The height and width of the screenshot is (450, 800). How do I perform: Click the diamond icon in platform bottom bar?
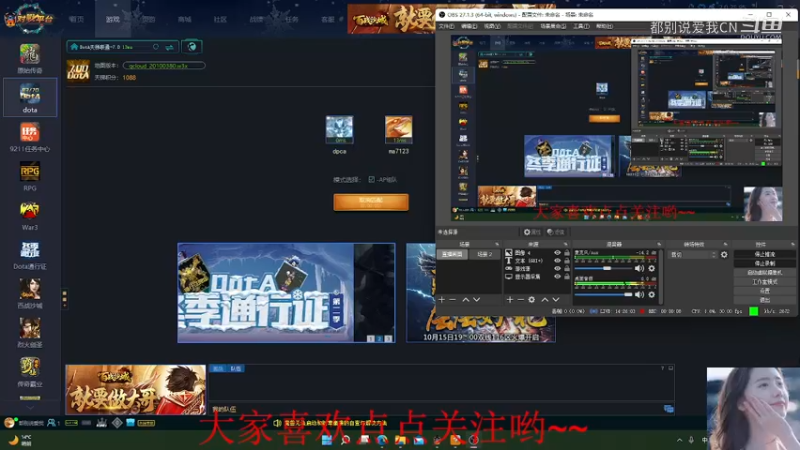[117, 422]
